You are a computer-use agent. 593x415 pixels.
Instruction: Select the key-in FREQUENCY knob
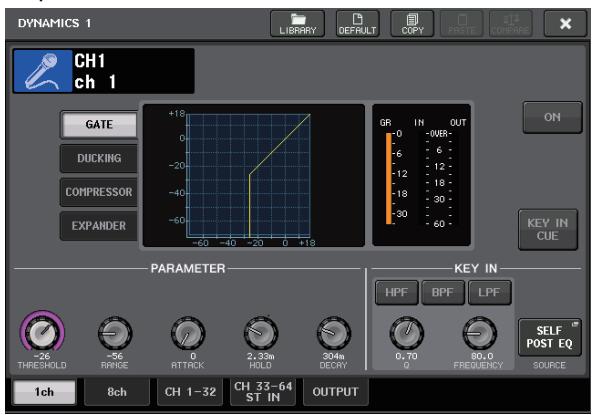[x=480, y=333]
